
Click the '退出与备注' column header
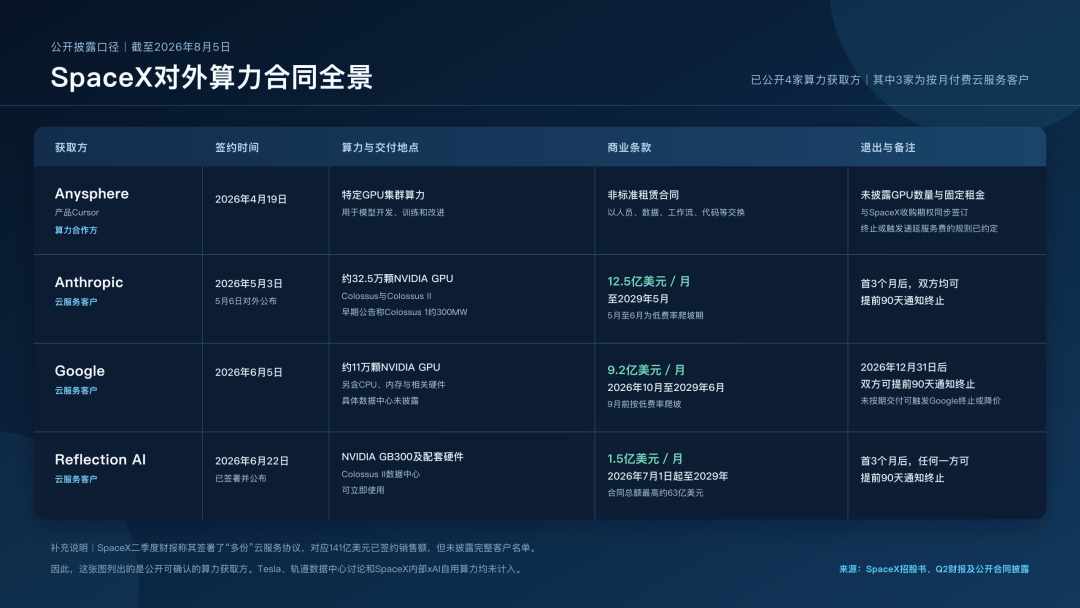[888, 147]
